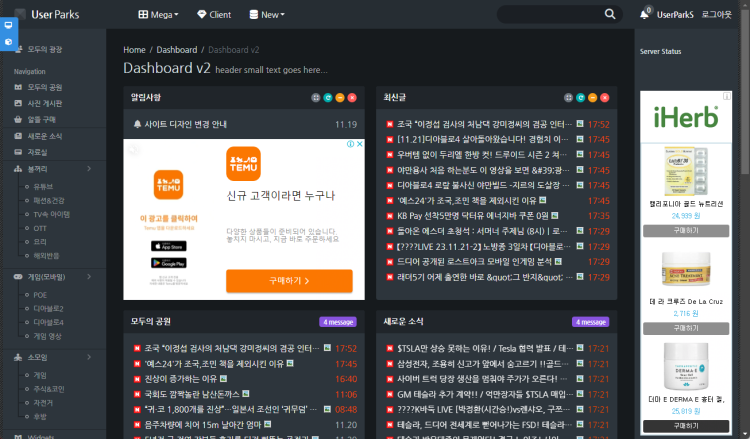Click orange 구매하기 button in Temu ad
Screen dimensions: 750x439
pyautogui.click(x=288, y=281)
